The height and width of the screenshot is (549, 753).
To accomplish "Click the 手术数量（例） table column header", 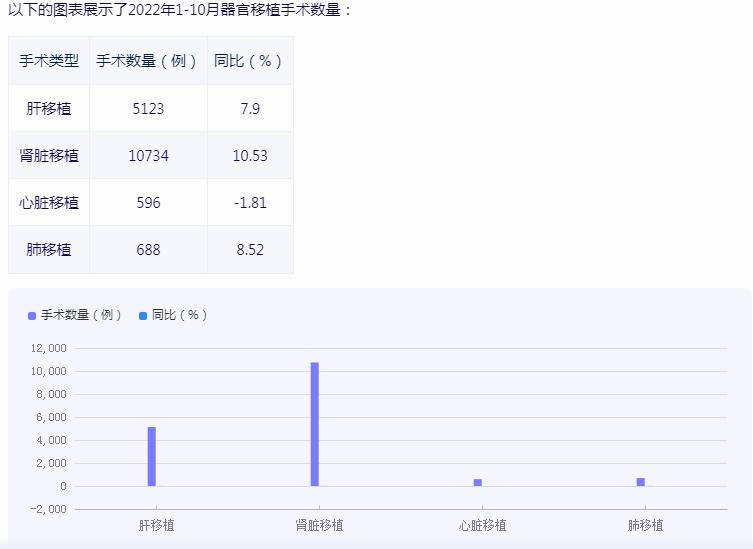I will pyautogui.click(x=148, y=61).
